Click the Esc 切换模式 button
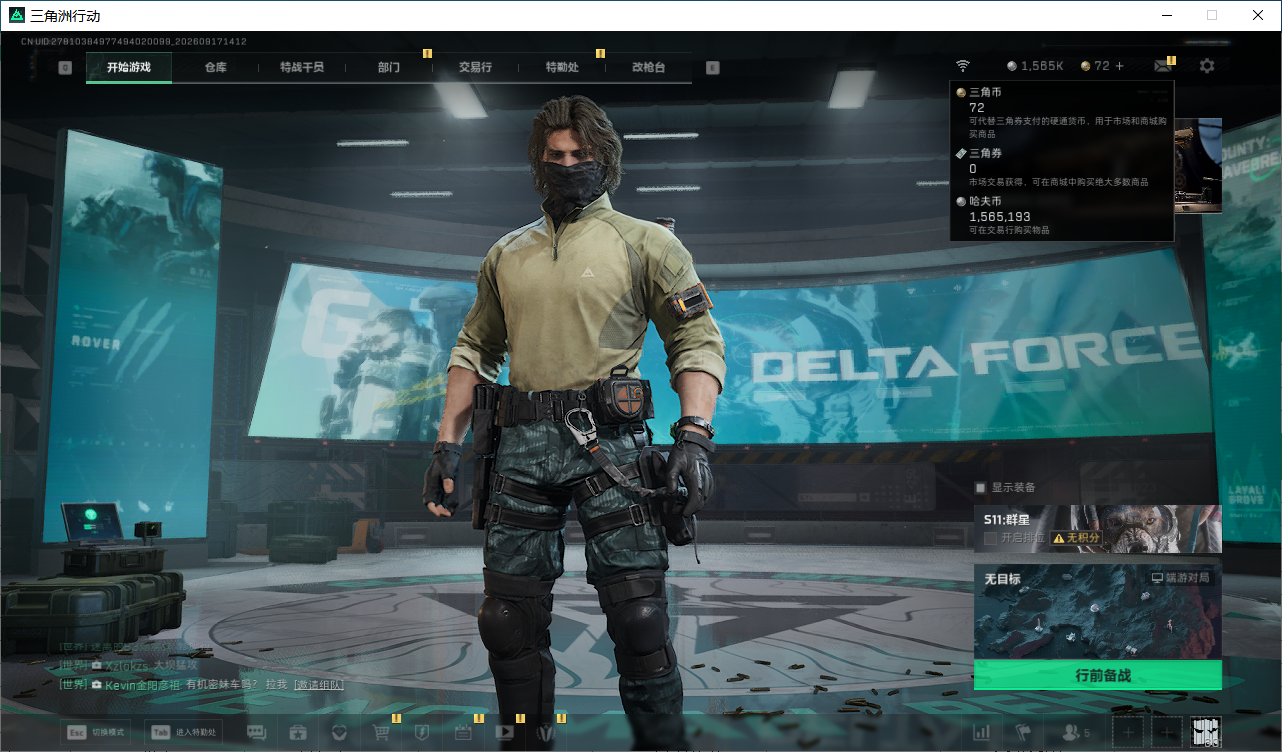 point(95,732)
